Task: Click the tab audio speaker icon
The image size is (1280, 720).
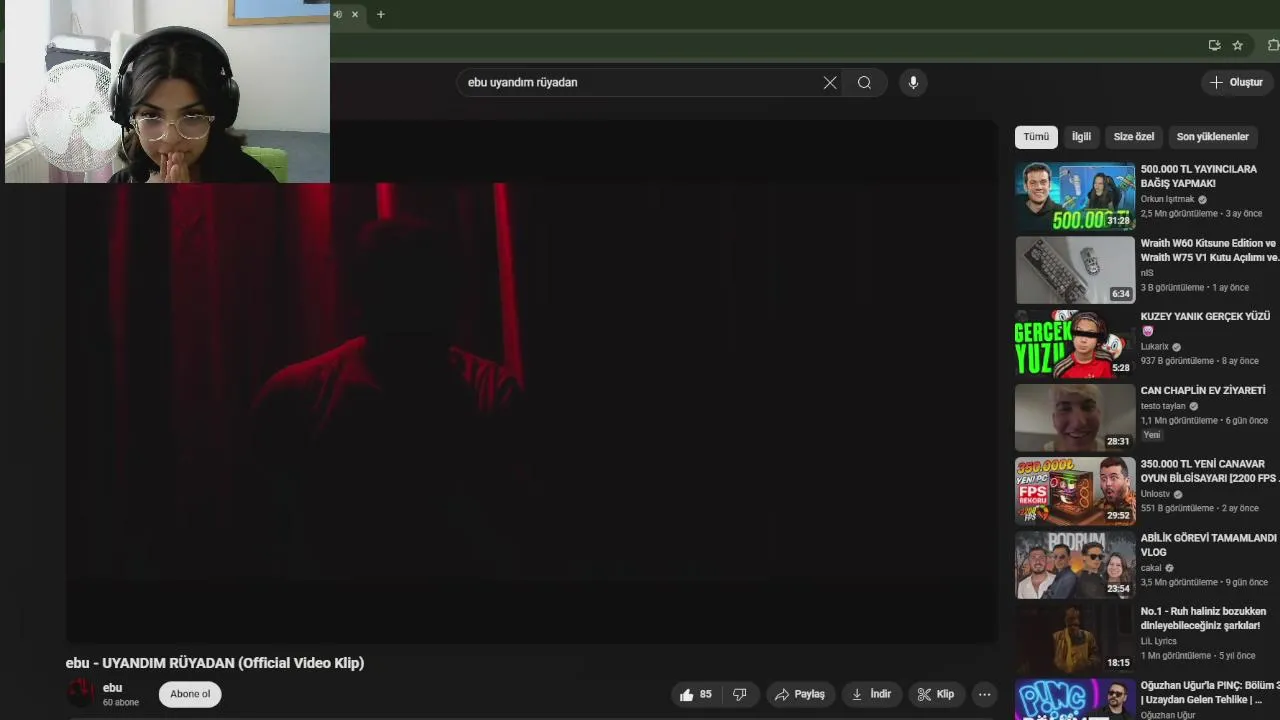Action: 338,14
